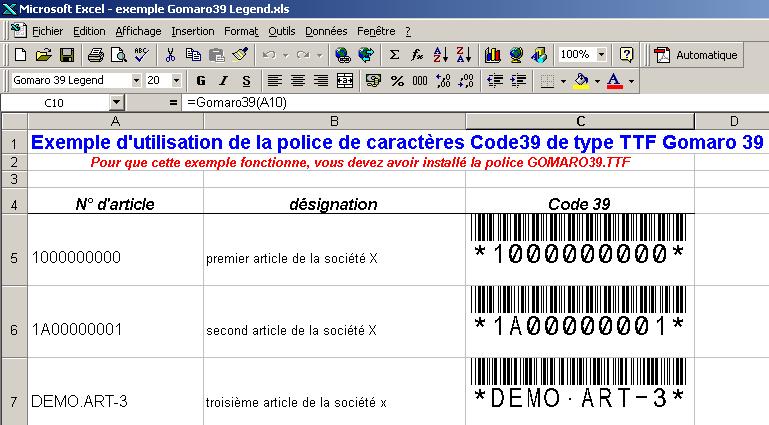This screenshot has width=769, height=425.
Task: Open print preview (page with magnifier)
Action: click(x=119, y=55)
